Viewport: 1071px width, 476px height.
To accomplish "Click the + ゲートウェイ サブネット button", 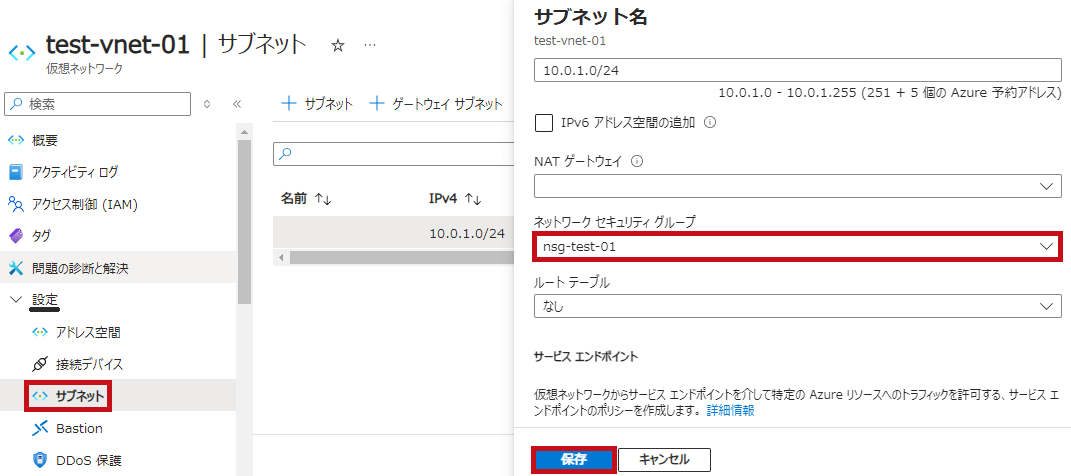I will click(436, 104).
